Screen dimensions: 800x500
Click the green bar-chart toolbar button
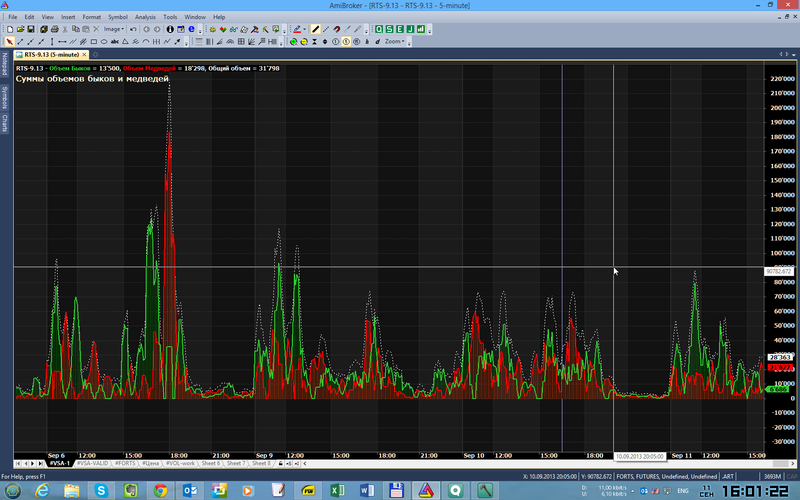tap(420, 29)
